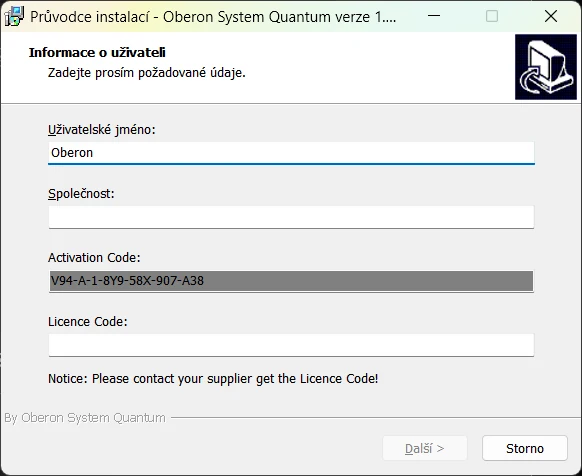This screenshot has width=582, height=476.
Task: Click the Licence Code label
Action: pos(88,322)
